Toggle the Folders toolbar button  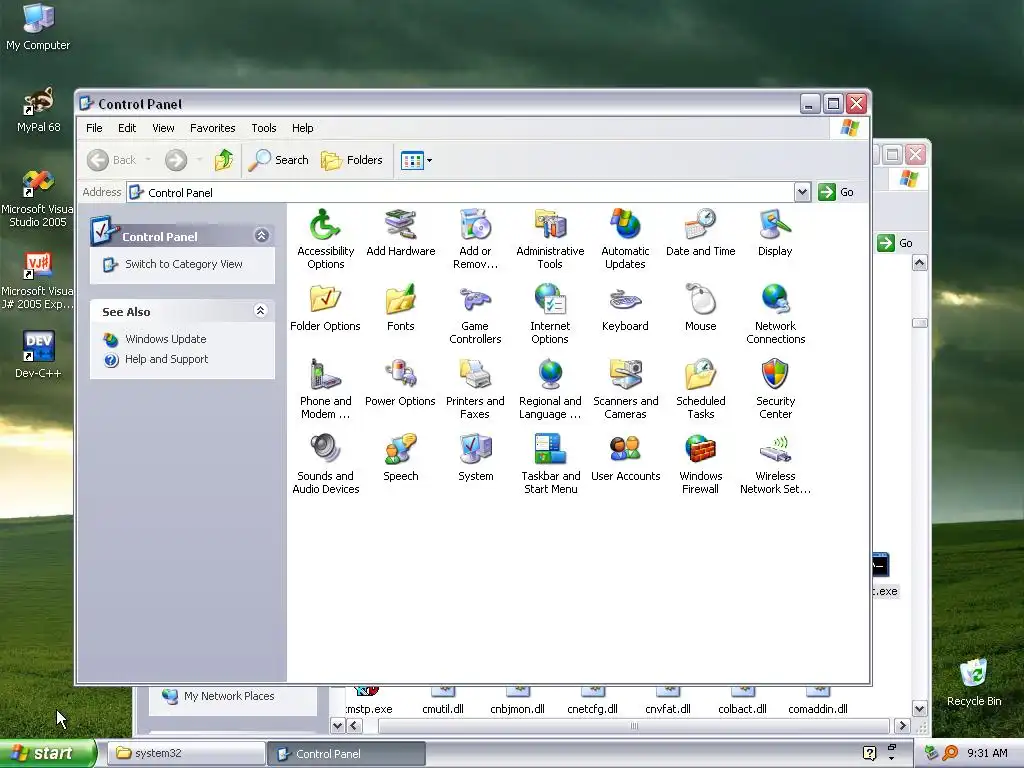[352, 160]
